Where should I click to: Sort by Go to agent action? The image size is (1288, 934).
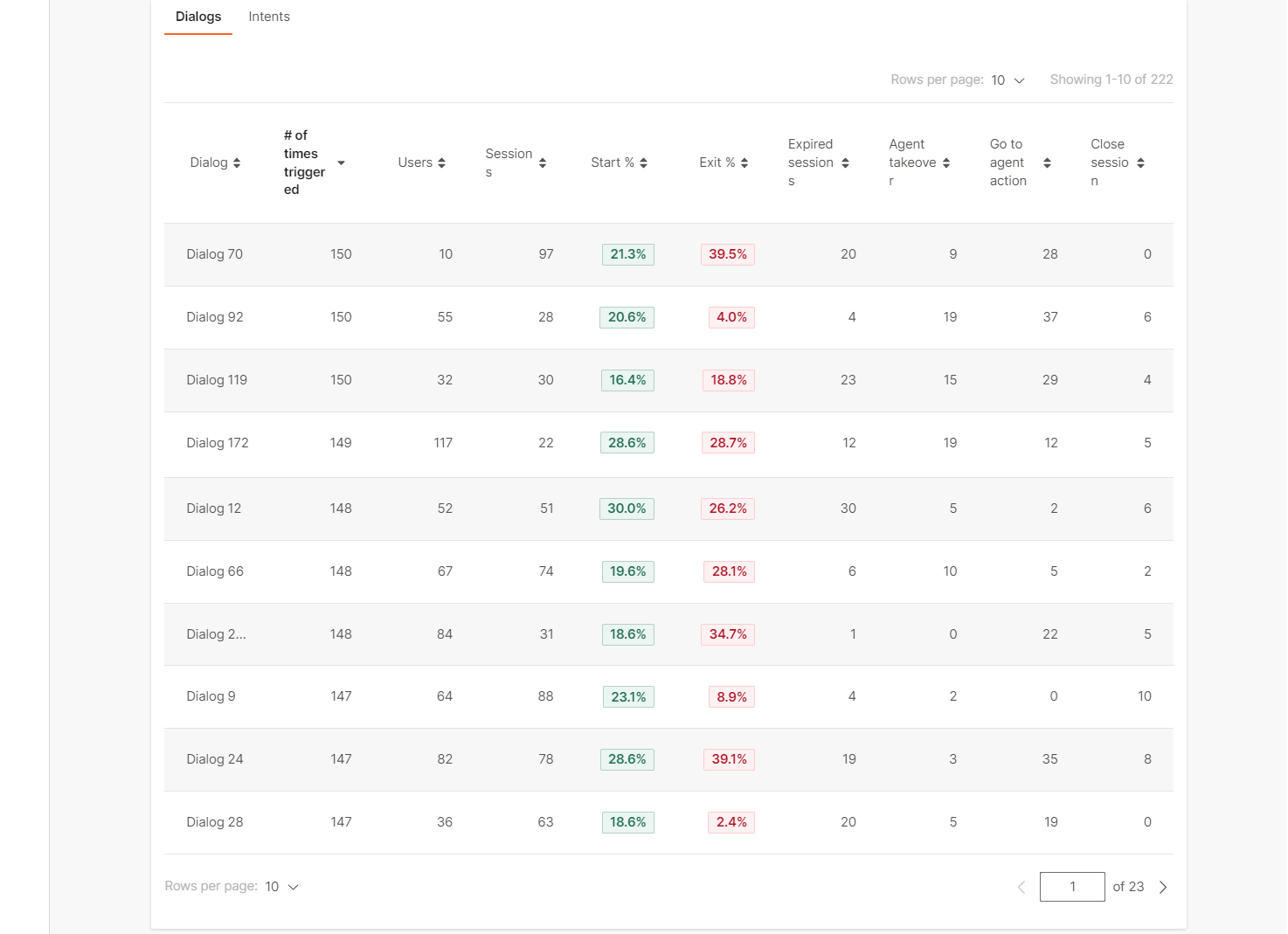pos(1047,163)
